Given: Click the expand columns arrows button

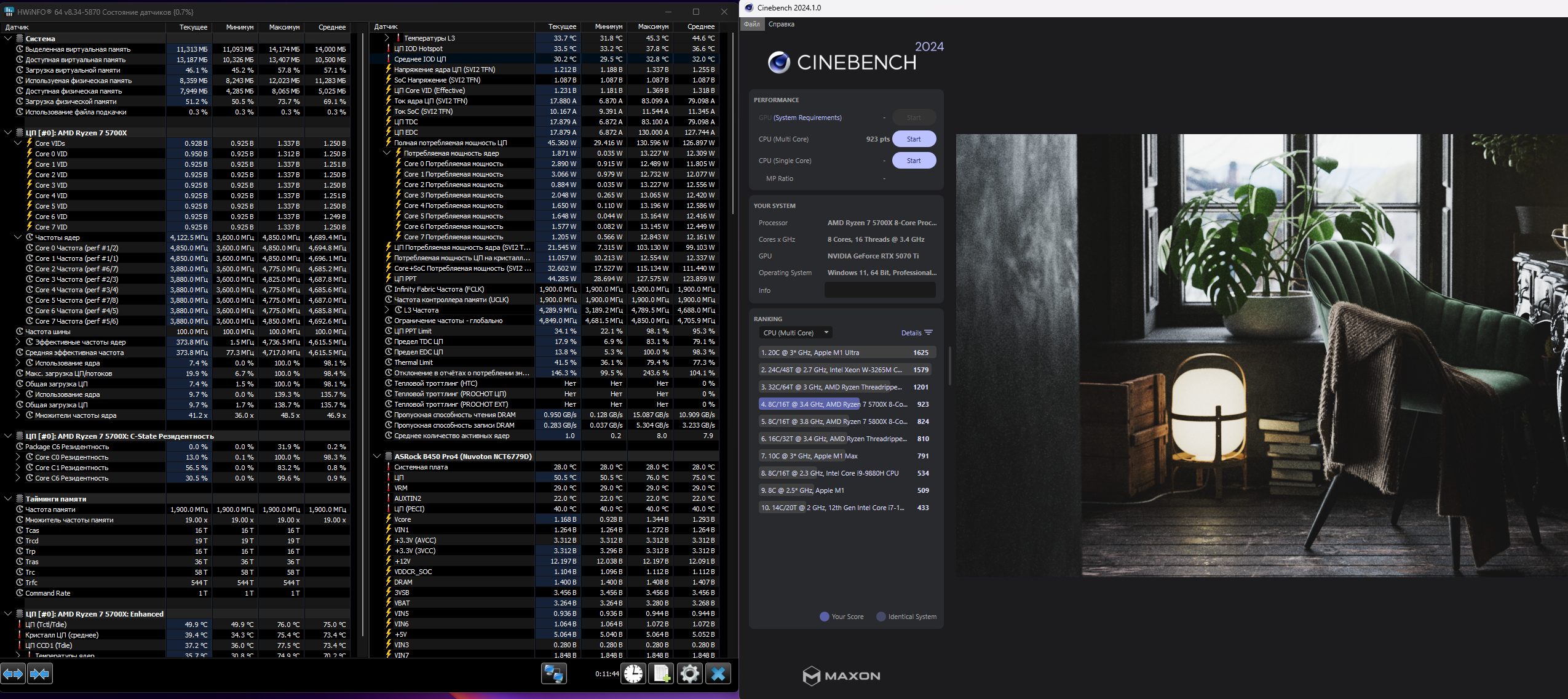Looking at the screenshot, I should [13, 674].
